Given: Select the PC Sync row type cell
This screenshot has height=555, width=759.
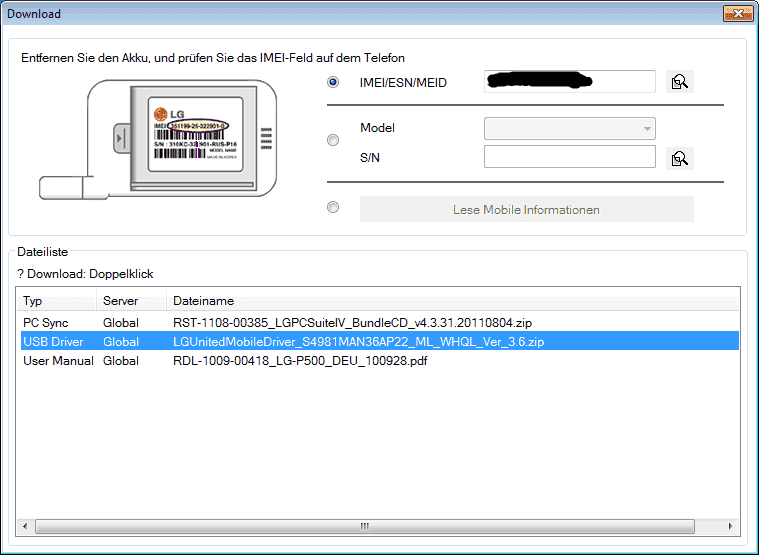Looking at the screenshot, I should pyautogui.click(x=46, y=323).
